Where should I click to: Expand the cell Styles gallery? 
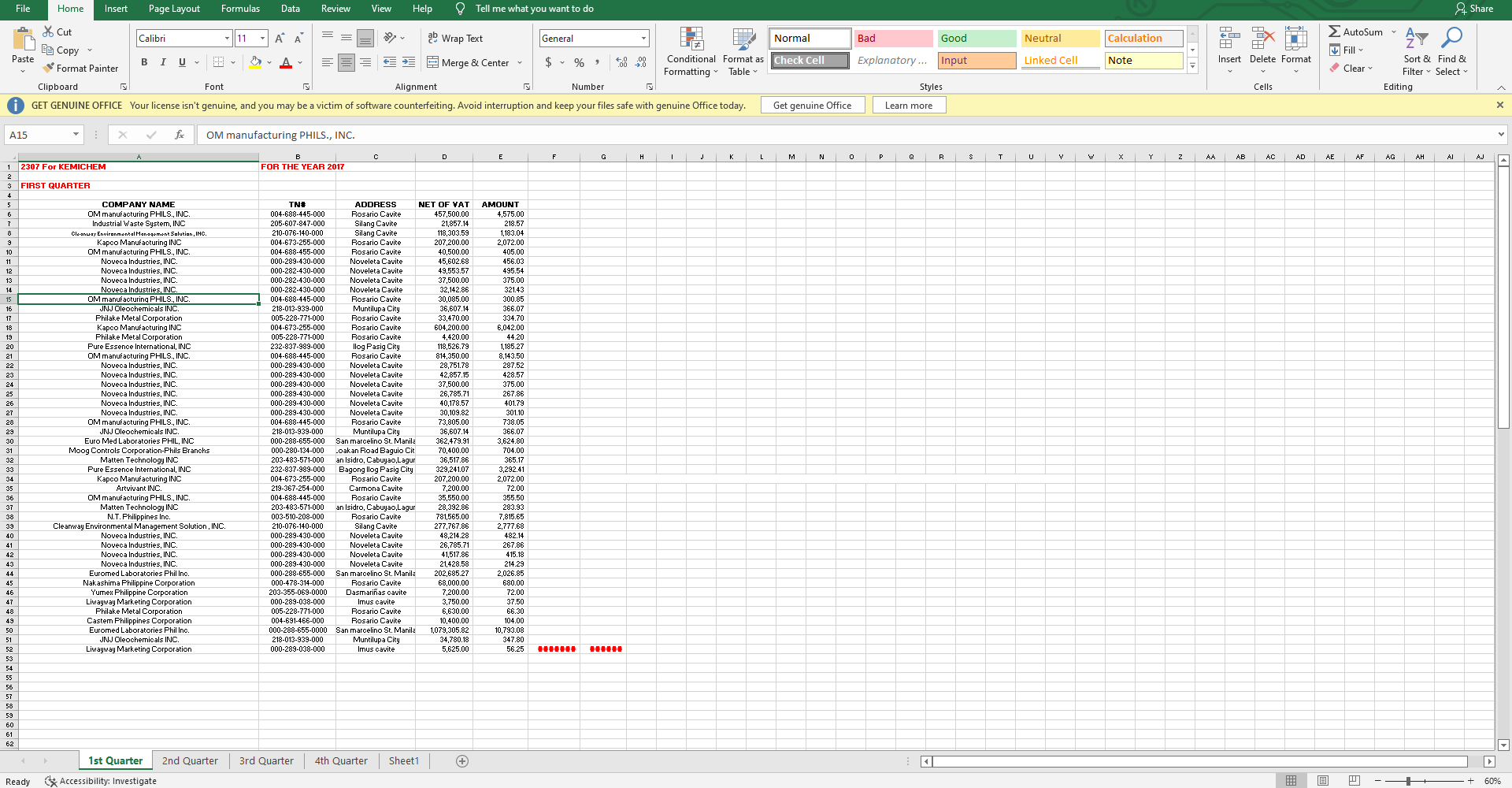click(1192, 67)
